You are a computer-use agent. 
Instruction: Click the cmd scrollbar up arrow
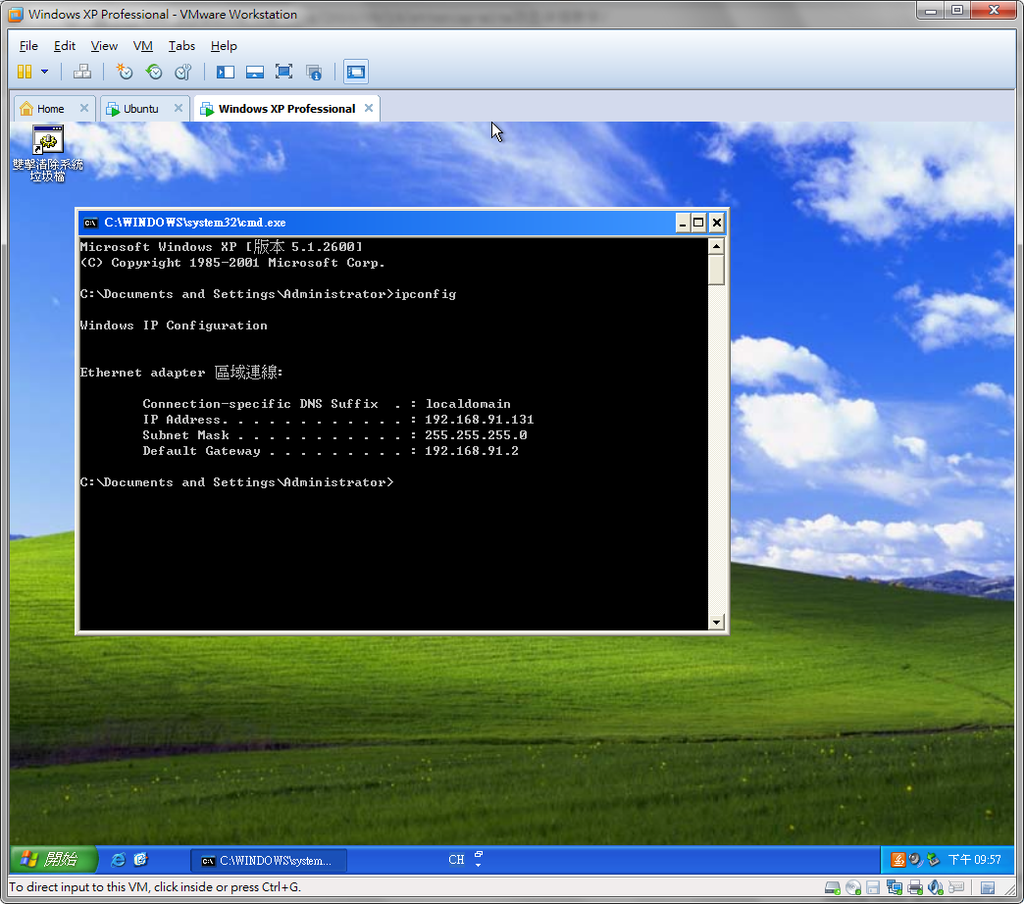point(716,247)
